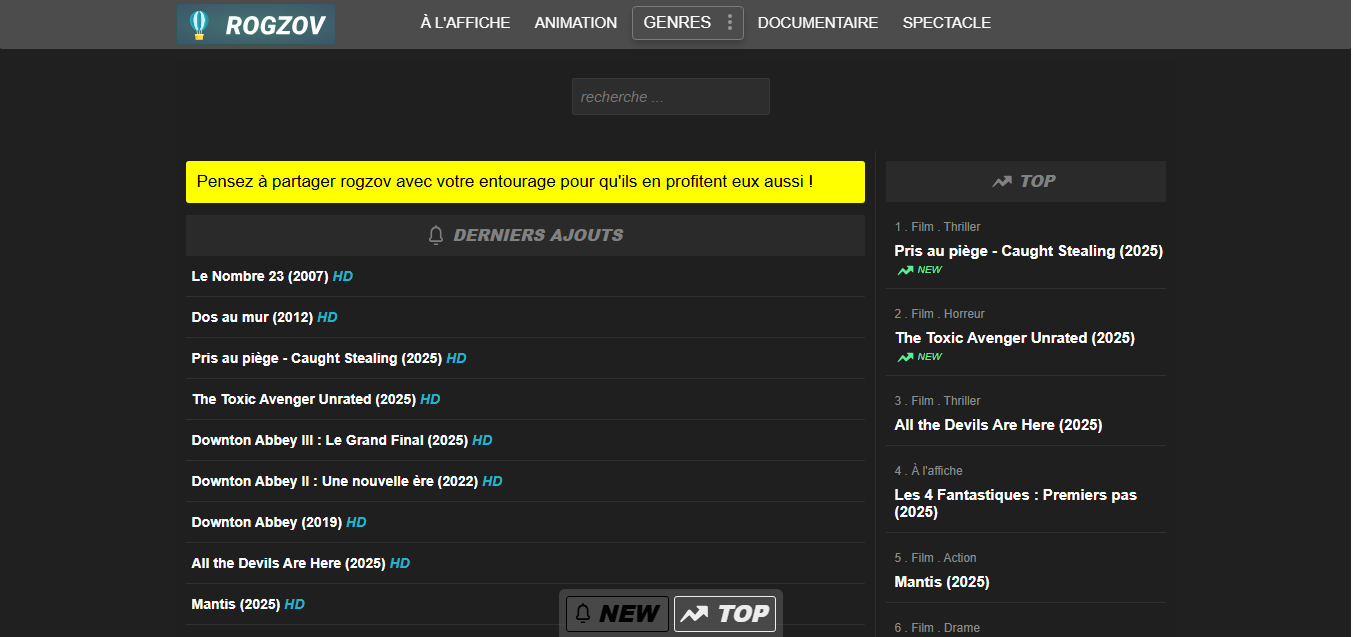Click the three-dot icon beside Genres
Image resolution: width=1353 pixels, height=637 pixels.
click(730, 23)
